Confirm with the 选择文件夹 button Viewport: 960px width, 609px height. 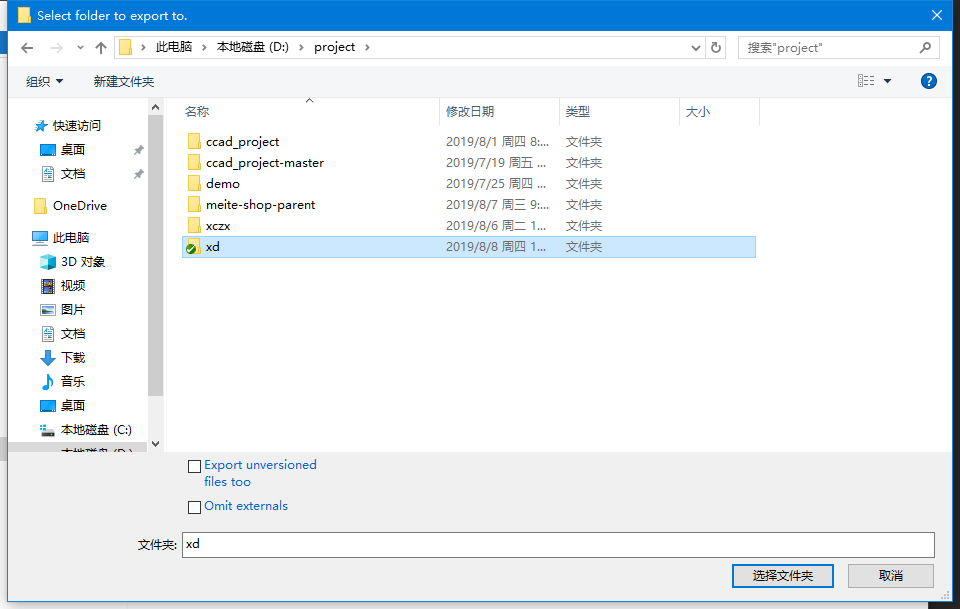point(782,576)
